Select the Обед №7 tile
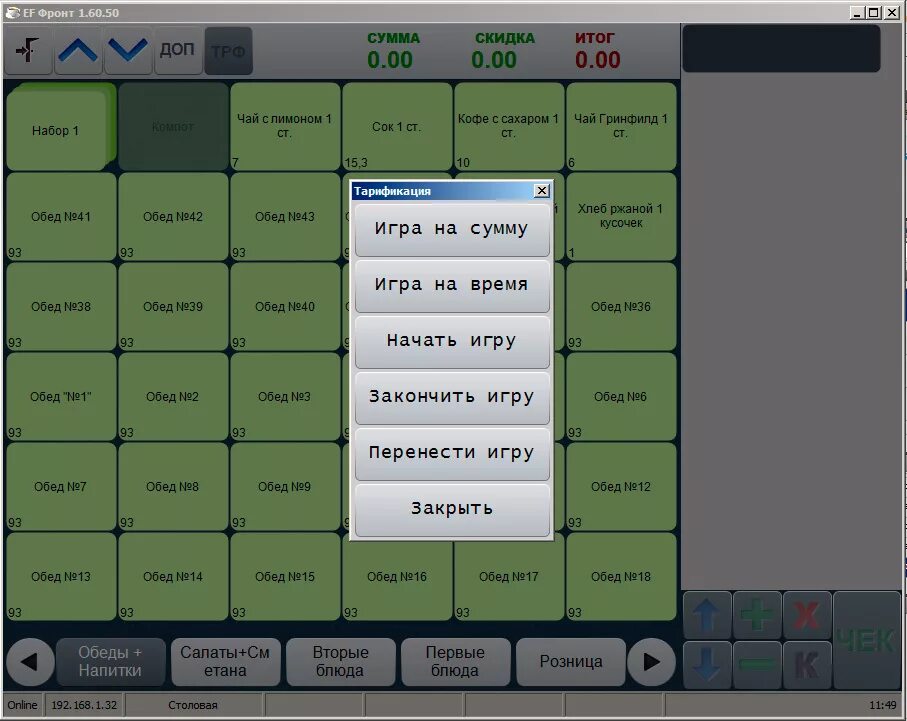The image size is (907, 721). [x=61, y=487]
